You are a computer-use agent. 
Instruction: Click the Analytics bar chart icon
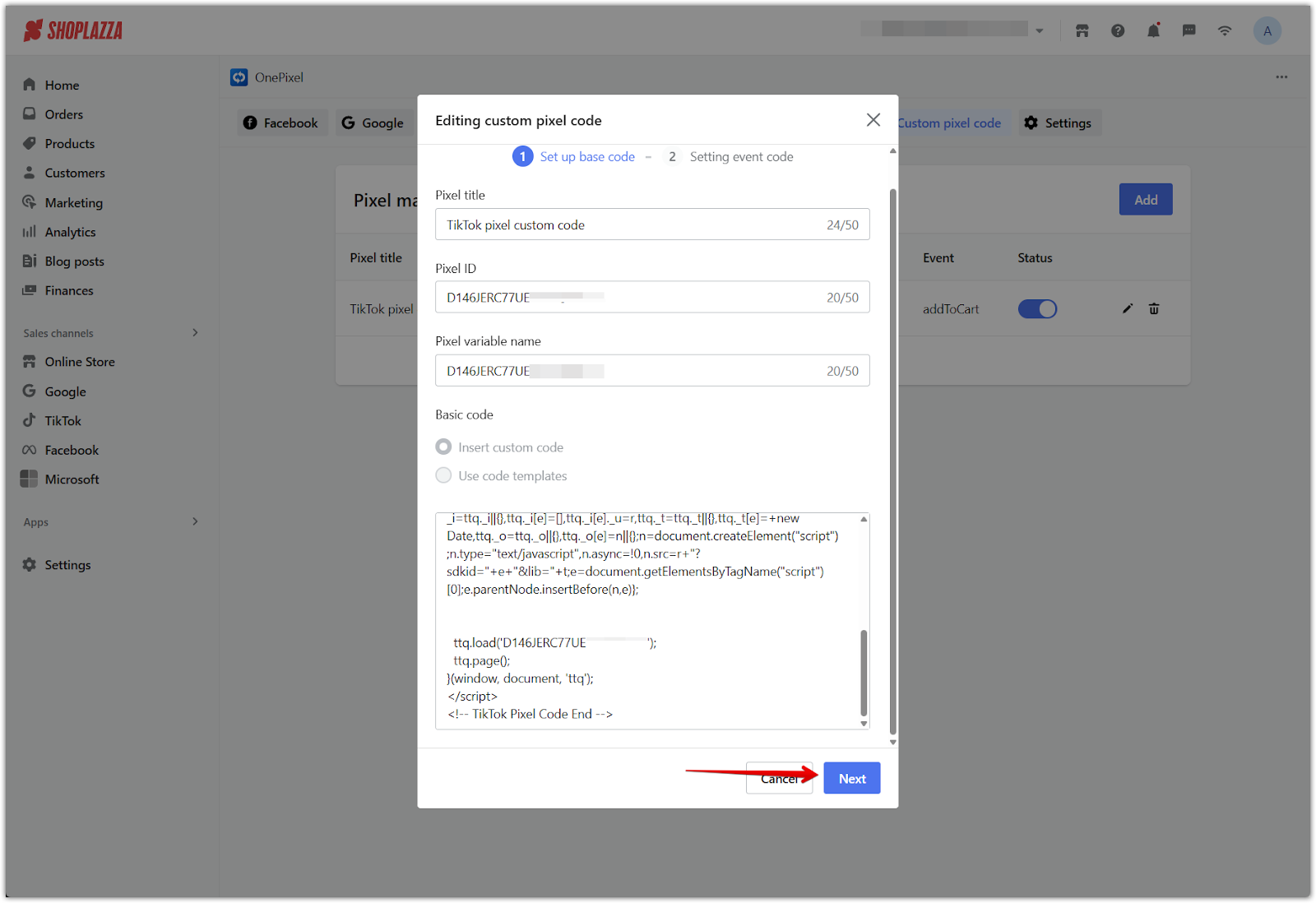(30, 232)
